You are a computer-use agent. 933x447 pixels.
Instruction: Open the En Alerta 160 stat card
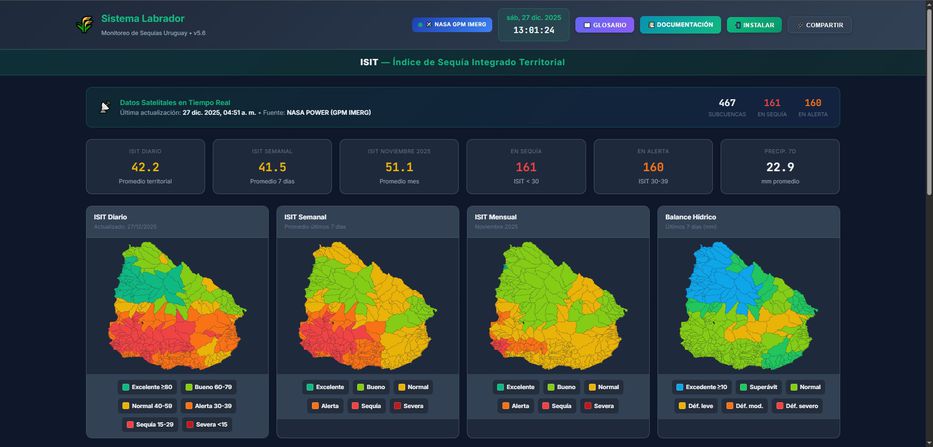(653, 166)
